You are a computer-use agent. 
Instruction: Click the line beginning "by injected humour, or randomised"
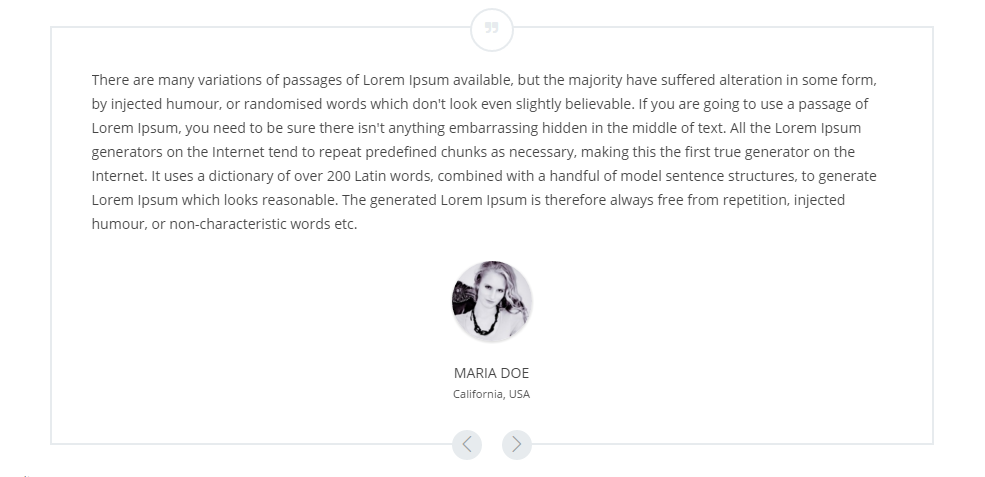480,104
